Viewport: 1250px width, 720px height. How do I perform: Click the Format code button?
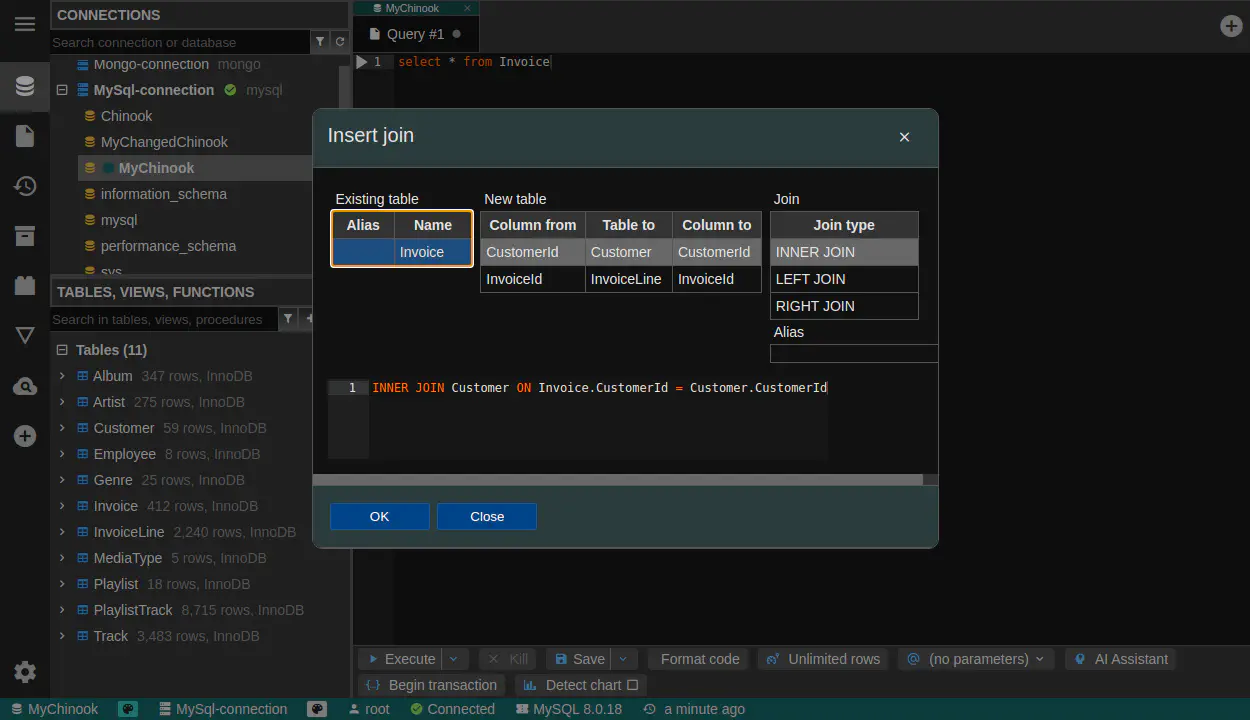700,659
